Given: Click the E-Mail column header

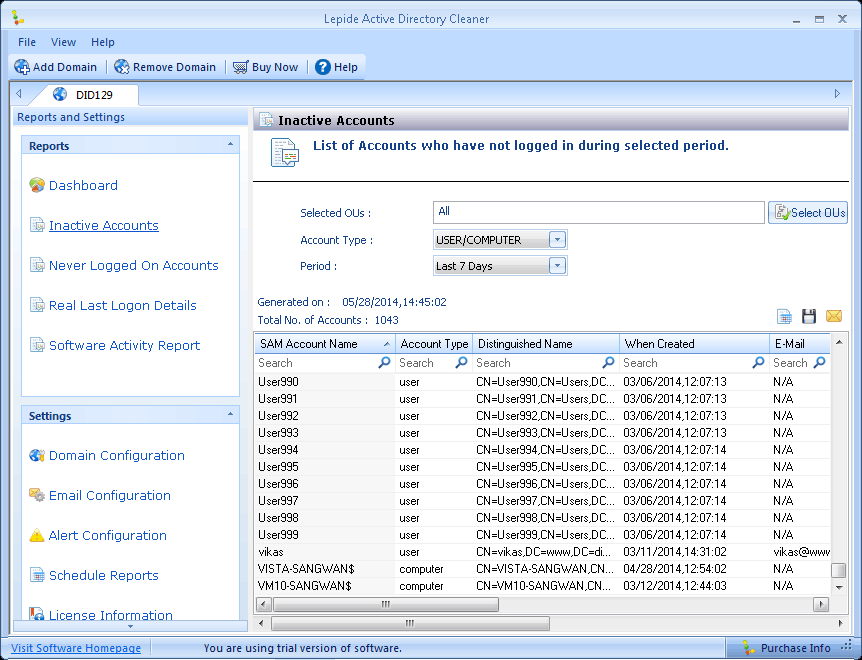Looking at the screenshot, I should [799, 344].
